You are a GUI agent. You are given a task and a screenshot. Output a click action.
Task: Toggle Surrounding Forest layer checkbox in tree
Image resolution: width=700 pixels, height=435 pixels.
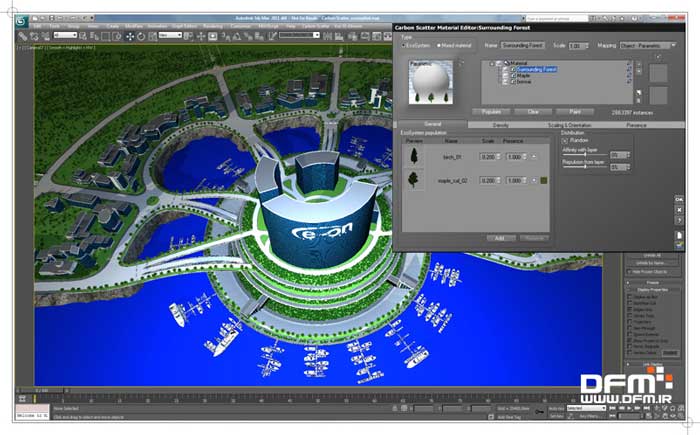tap(513, 70)
